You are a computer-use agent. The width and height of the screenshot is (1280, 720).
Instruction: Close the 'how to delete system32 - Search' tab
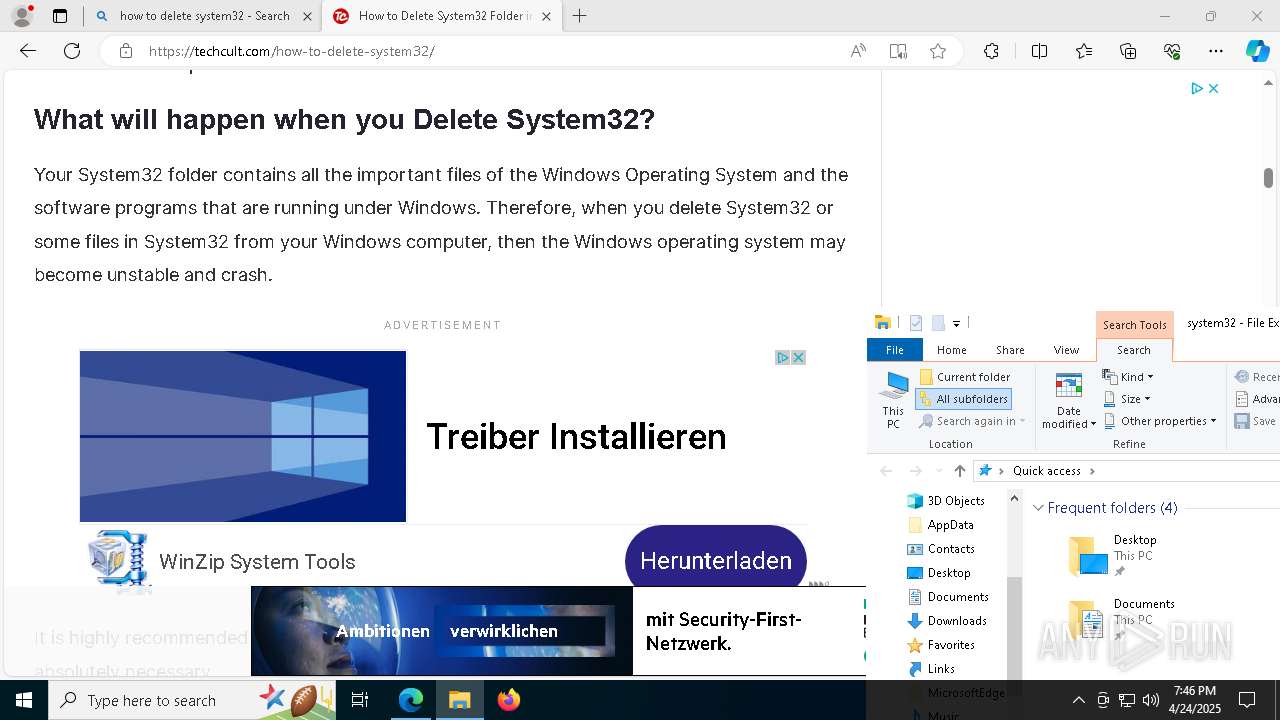pyautogui.click(x=307, y=16)
